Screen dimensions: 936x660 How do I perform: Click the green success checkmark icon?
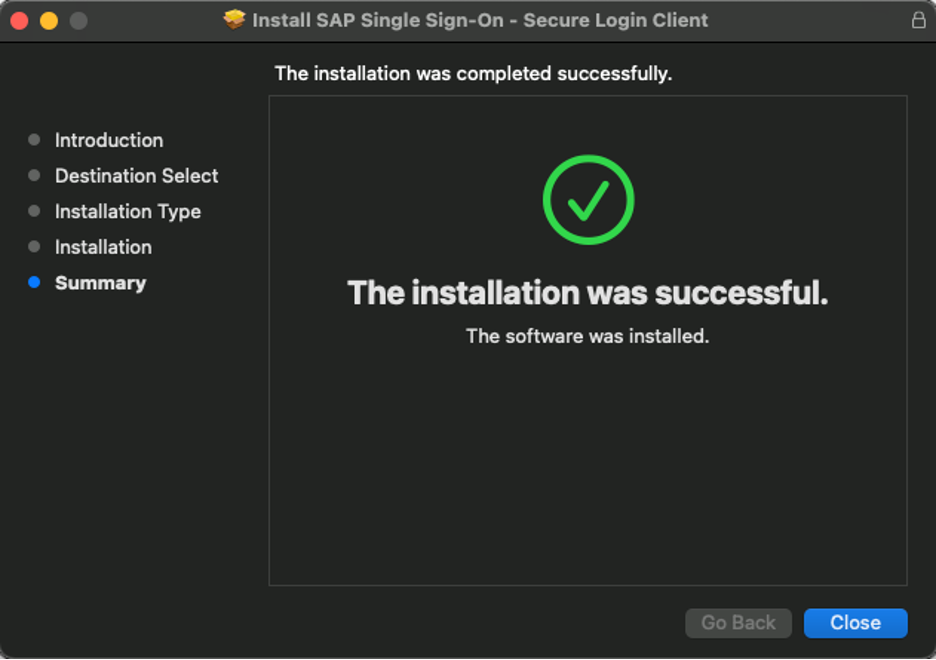(588, 200)
